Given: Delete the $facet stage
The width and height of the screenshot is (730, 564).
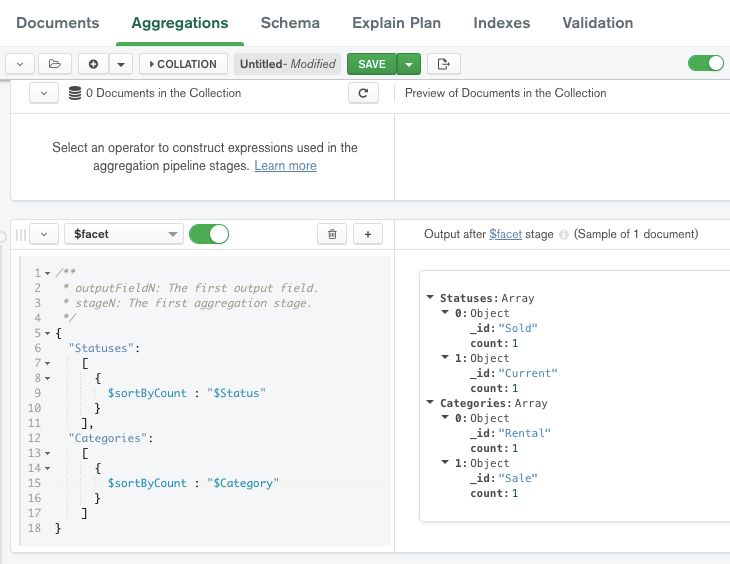Looking at the screenshot, I should [332, 234].
